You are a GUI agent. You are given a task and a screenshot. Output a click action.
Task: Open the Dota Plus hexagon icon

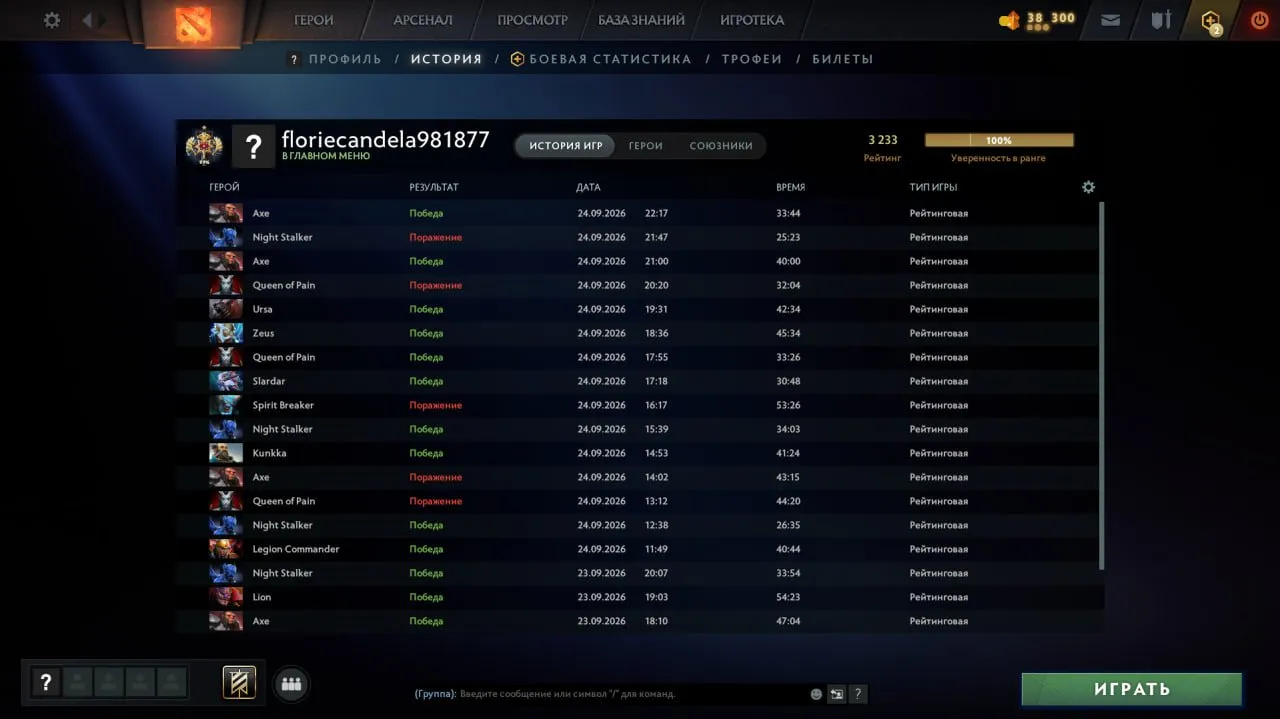click(x=1211, y=21)
